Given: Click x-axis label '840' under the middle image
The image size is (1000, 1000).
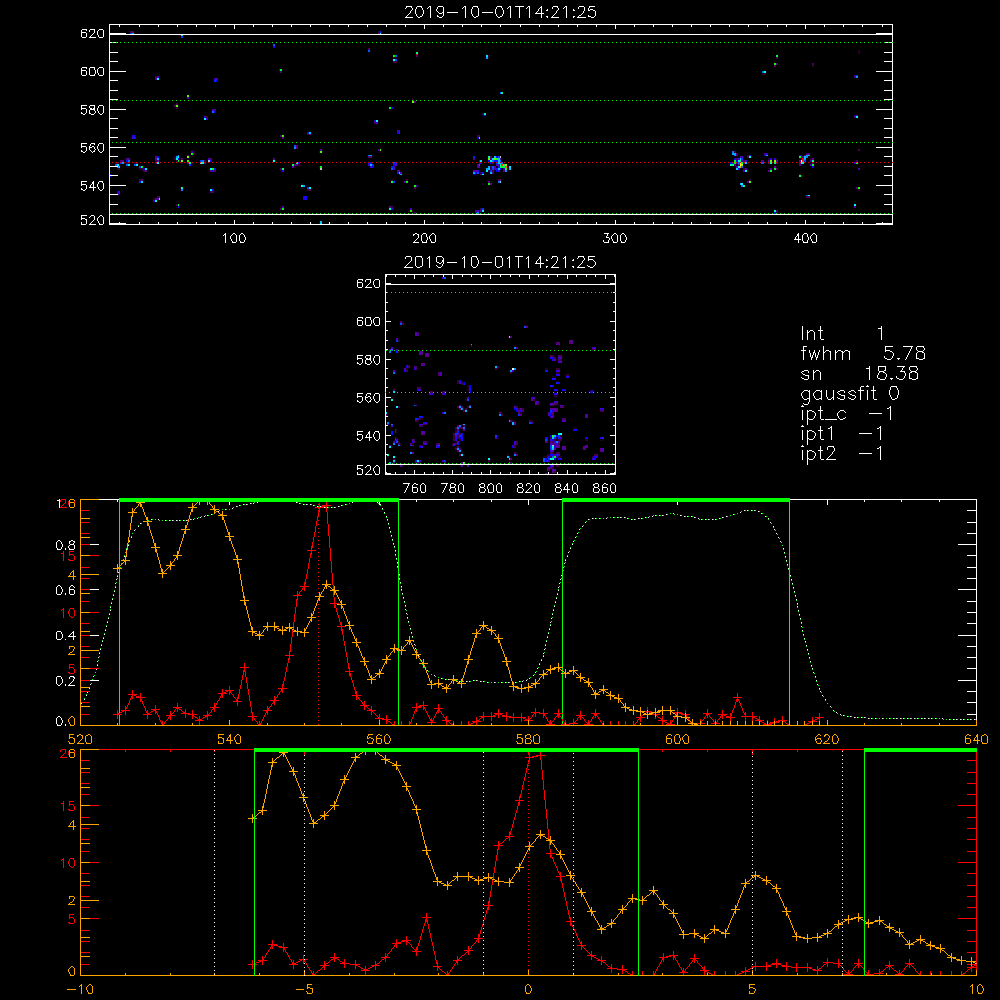Looking at the screenshot, I should pos(566,489).
